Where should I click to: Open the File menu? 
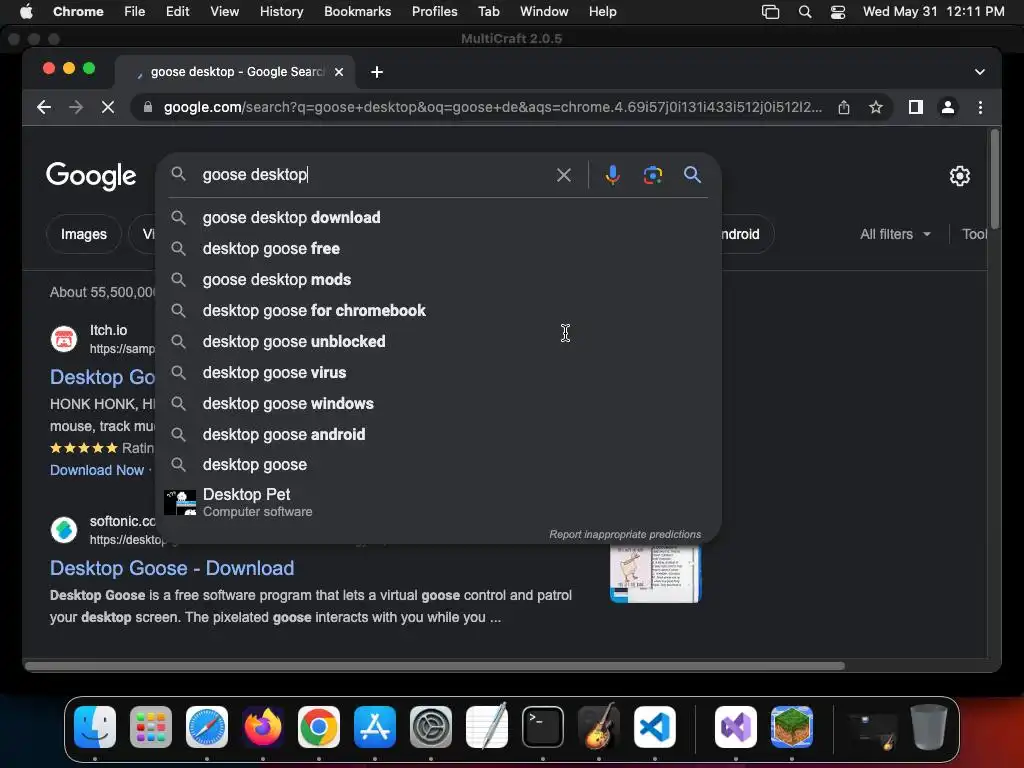pyautogui.click(x=135, y=12)
